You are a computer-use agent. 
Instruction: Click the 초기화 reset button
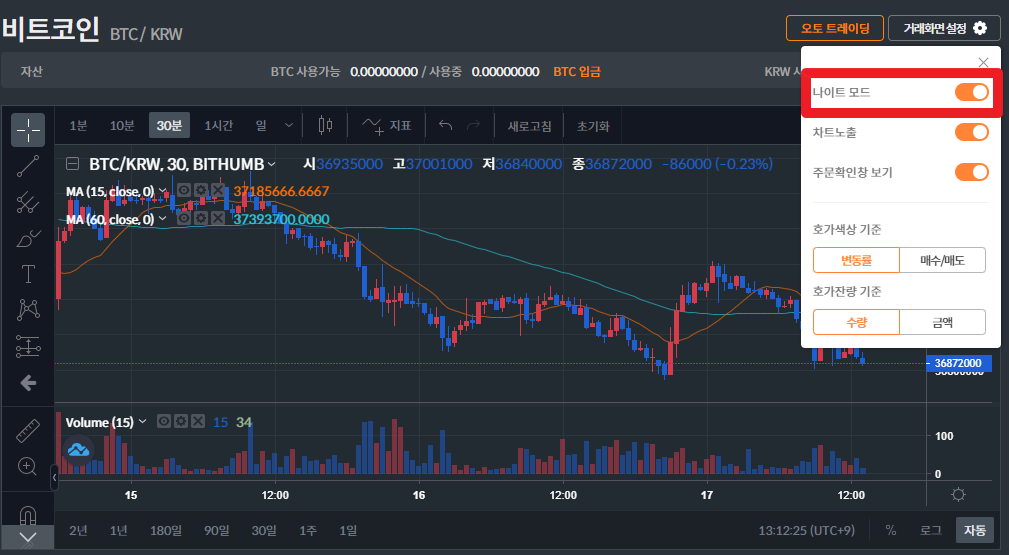pyautogui.click(x=593, y=126)
